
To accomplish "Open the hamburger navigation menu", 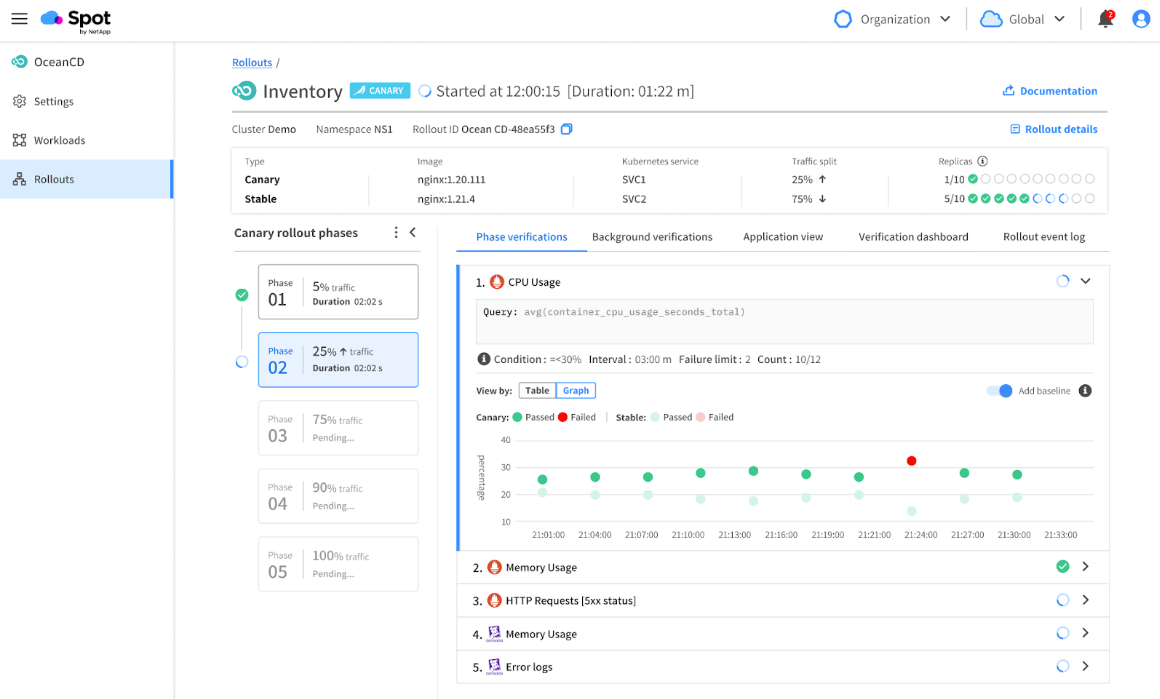I will [x=19, y=19].
